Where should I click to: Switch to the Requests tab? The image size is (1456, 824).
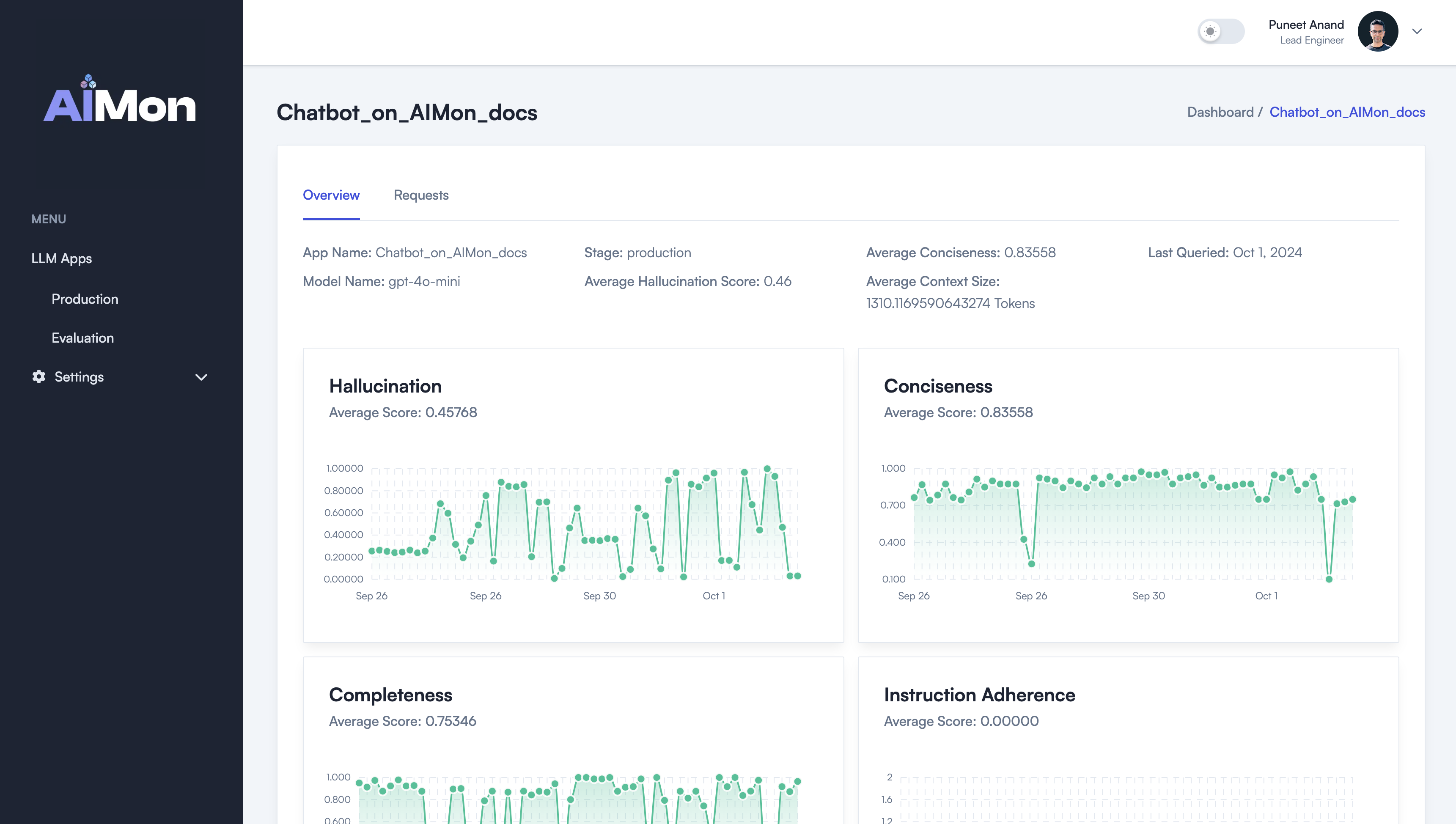[x=421, y=195]
